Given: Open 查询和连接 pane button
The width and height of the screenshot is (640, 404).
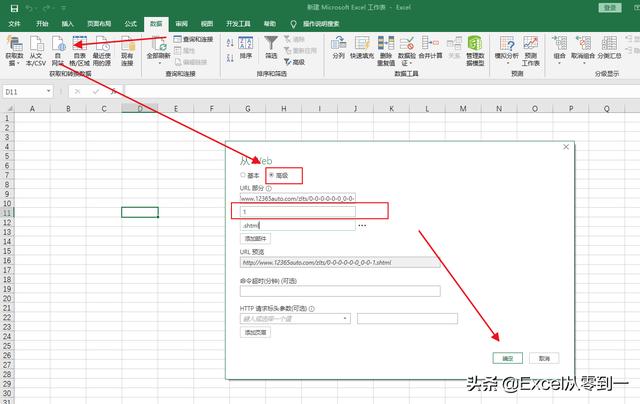Looking at the screenshot, I should point(193,39).
